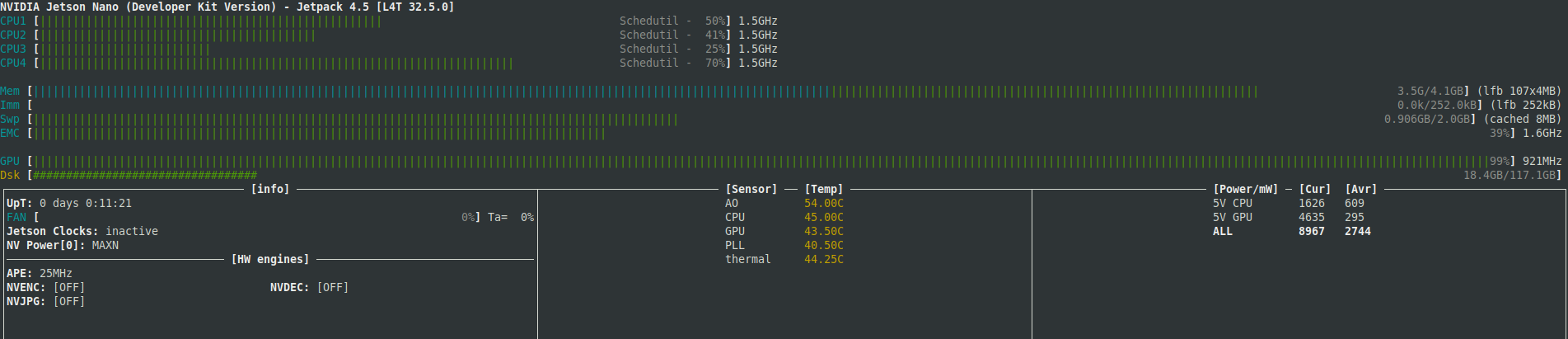Click the Swp memory label
This screenshot has width=1568, height=339.
10,120
